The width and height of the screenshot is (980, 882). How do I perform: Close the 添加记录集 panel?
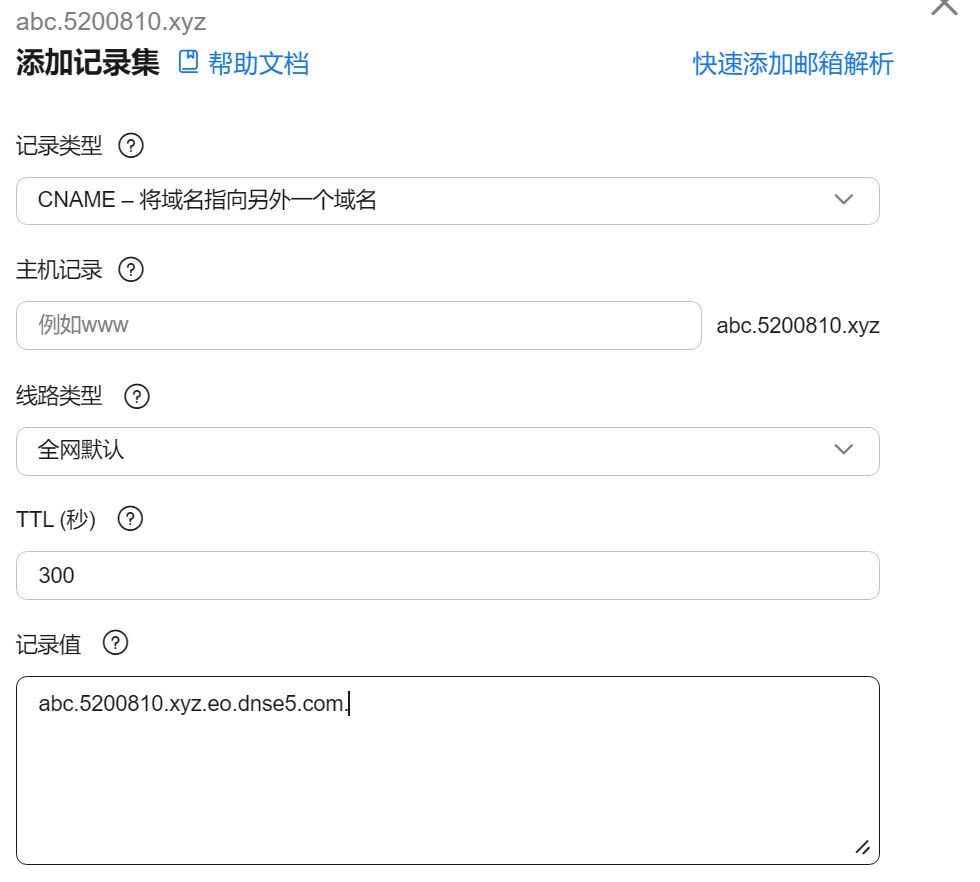pos(943,6)
